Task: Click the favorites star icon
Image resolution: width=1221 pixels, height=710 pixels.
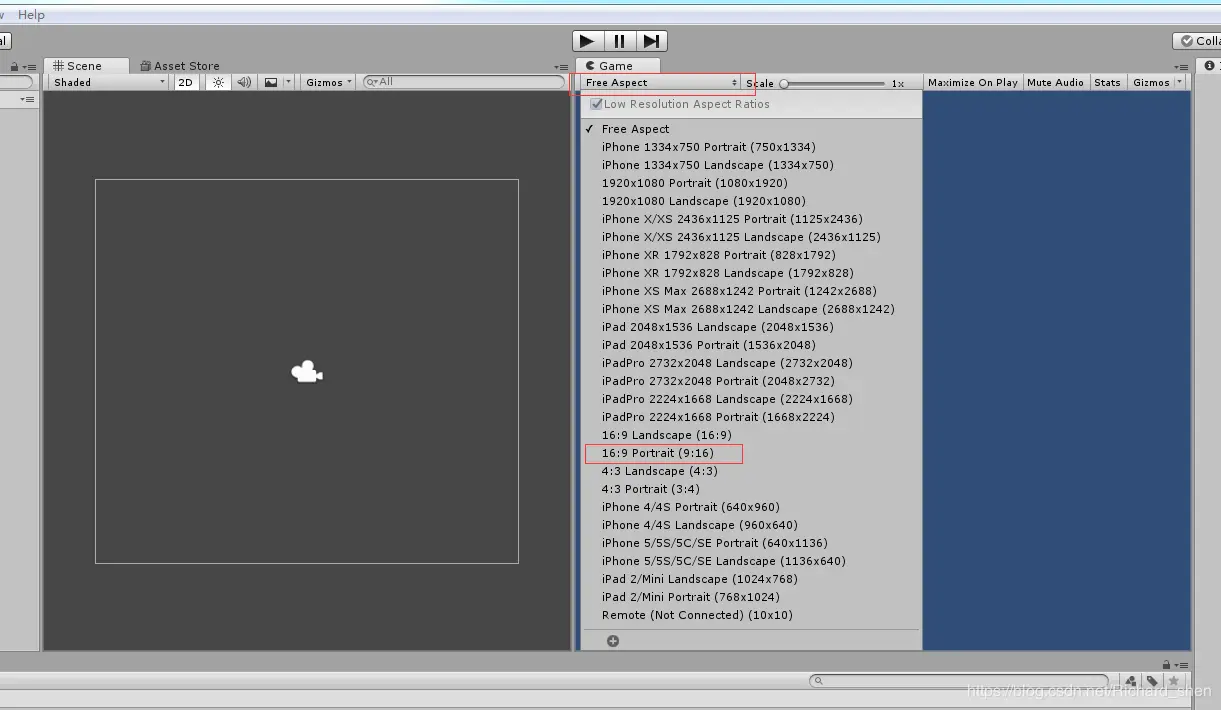Action: click(x=1173, y=681)
